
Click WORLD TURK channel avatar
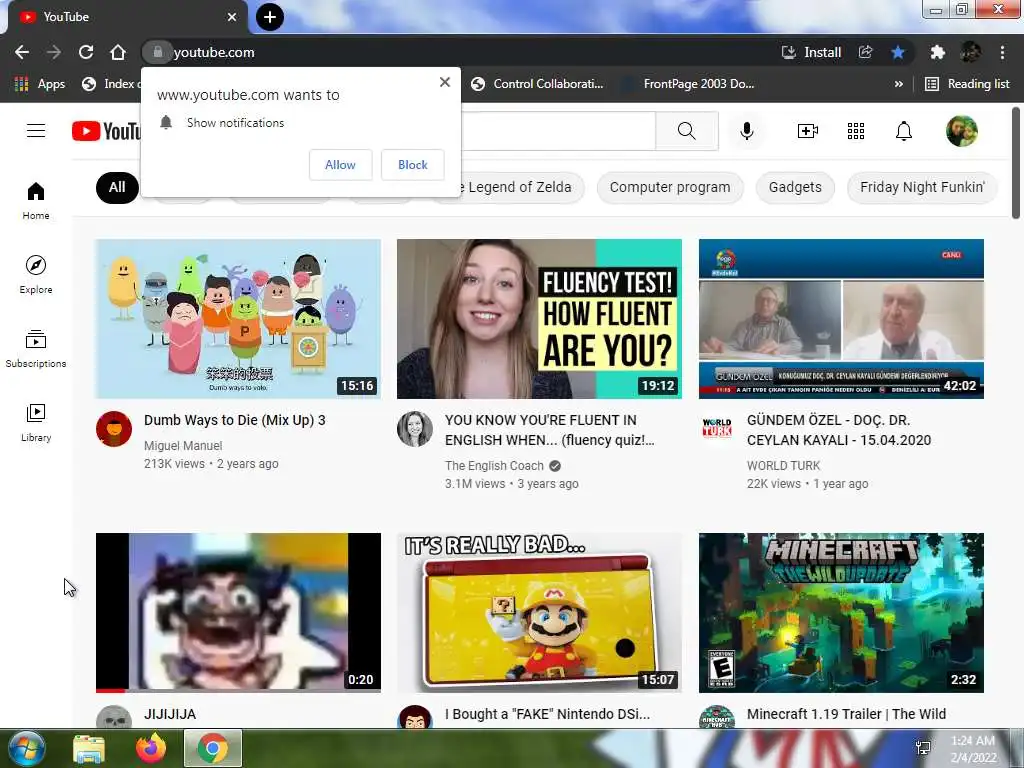coord(716,428)
